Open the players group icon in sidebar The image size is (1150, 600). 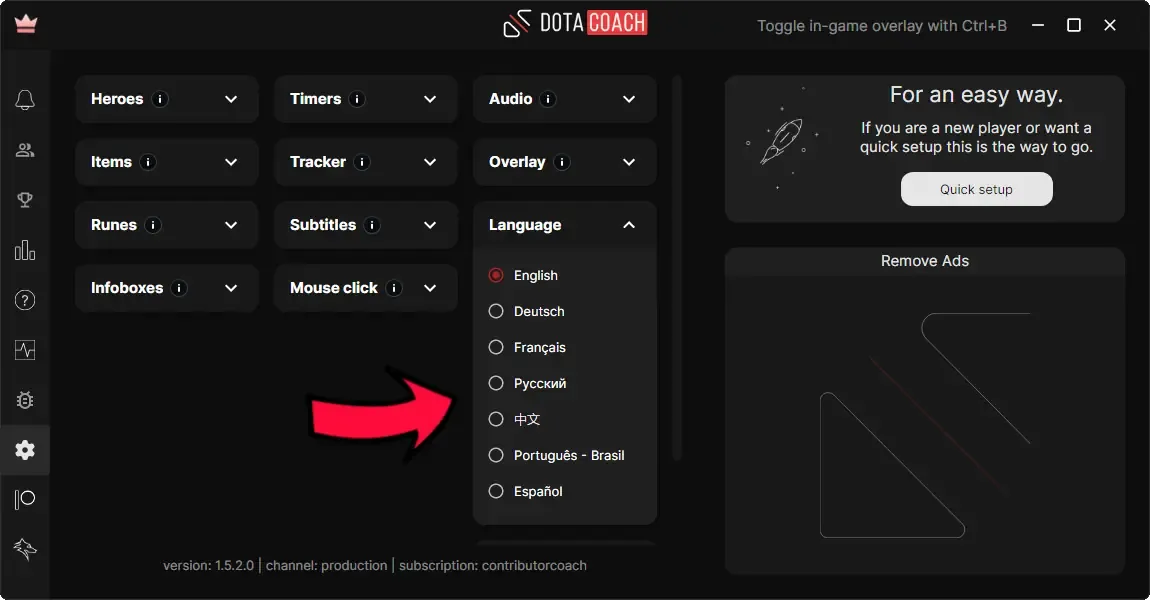pos(25,150)
